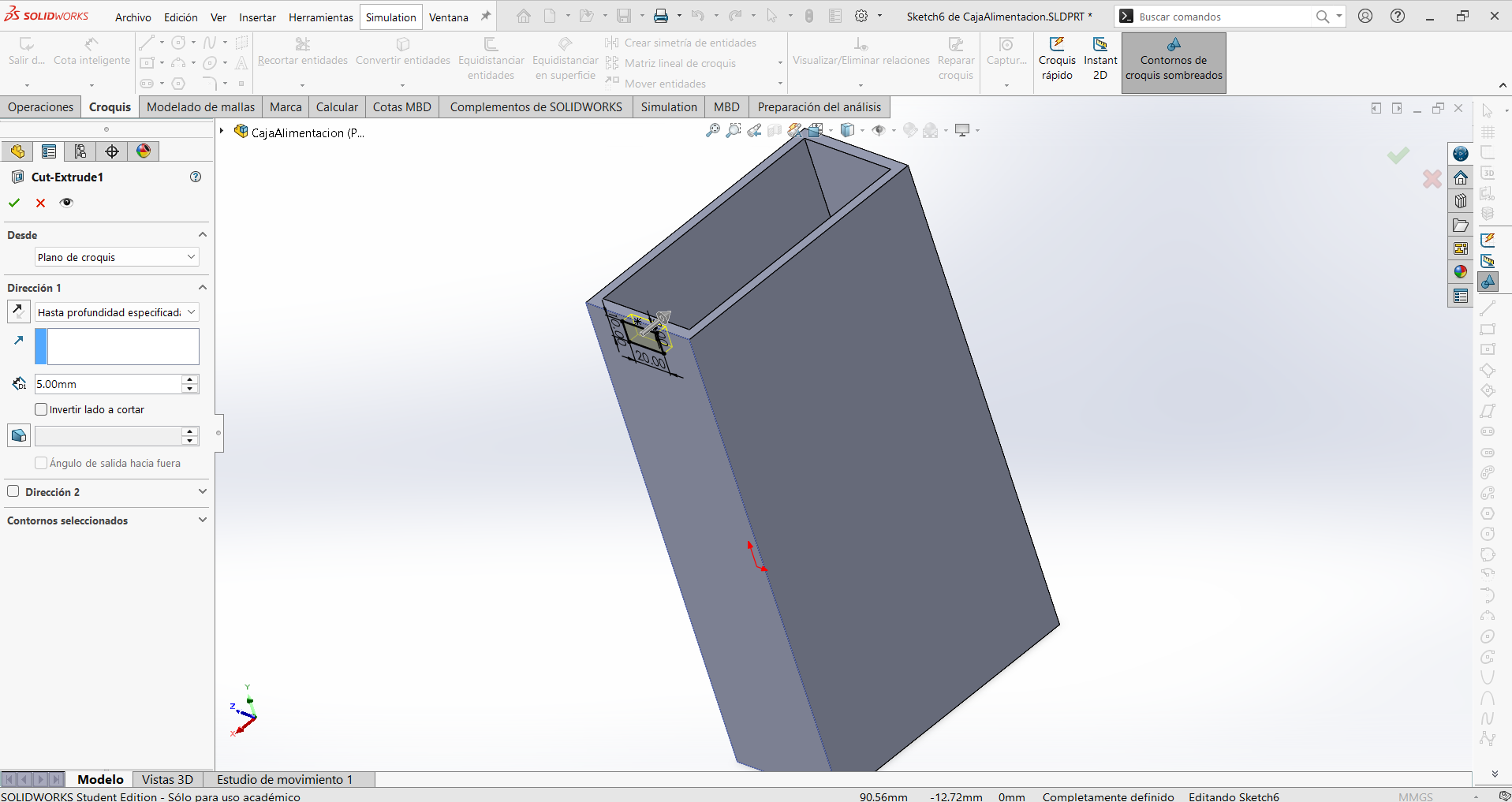Toggle the draft on/off button
The image size is (1512, 802).
pyautogui.click(x=19, y=435)
